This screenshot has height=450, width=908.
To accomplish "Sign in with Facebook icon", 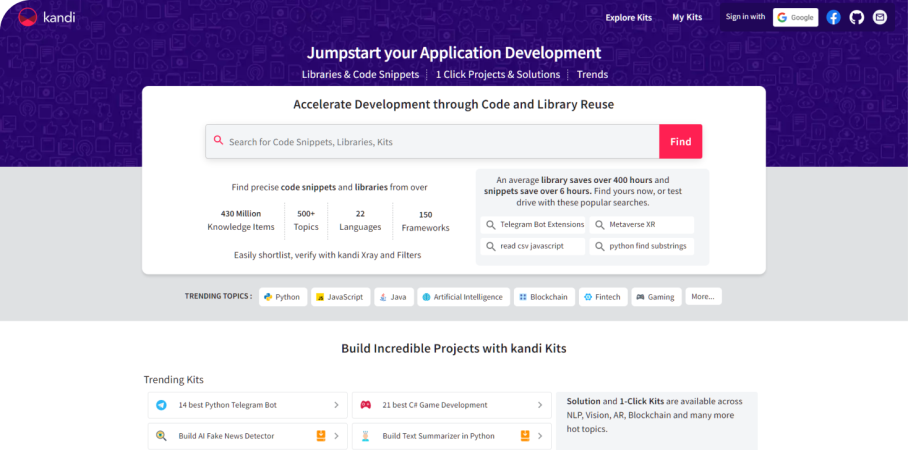I will [x=833, y=17].
